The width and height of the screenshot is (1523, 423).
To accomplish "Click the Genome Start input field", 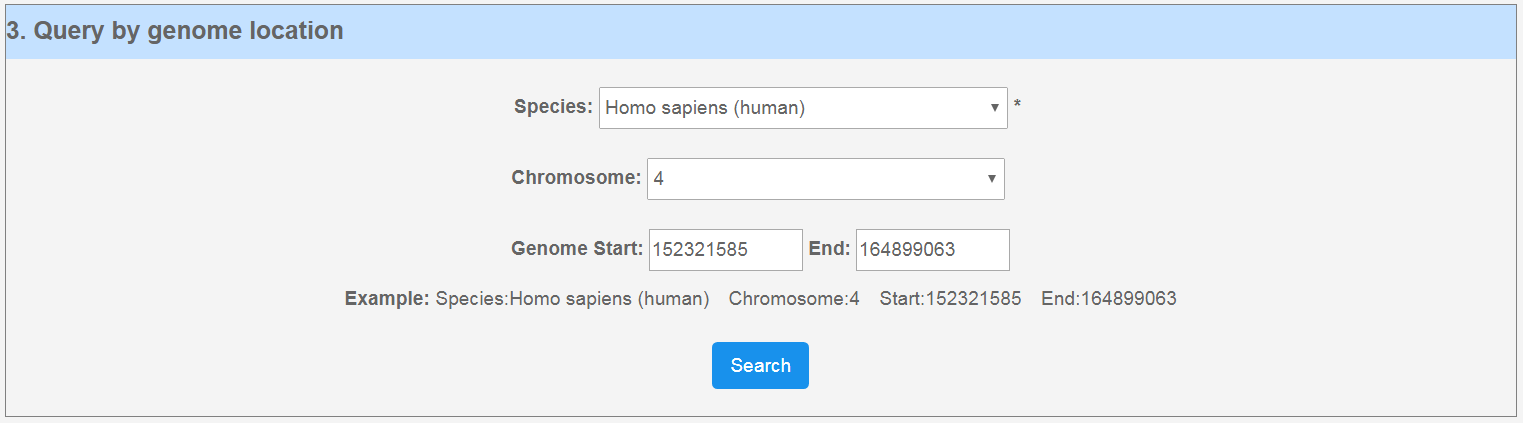I will pos(724,250).
